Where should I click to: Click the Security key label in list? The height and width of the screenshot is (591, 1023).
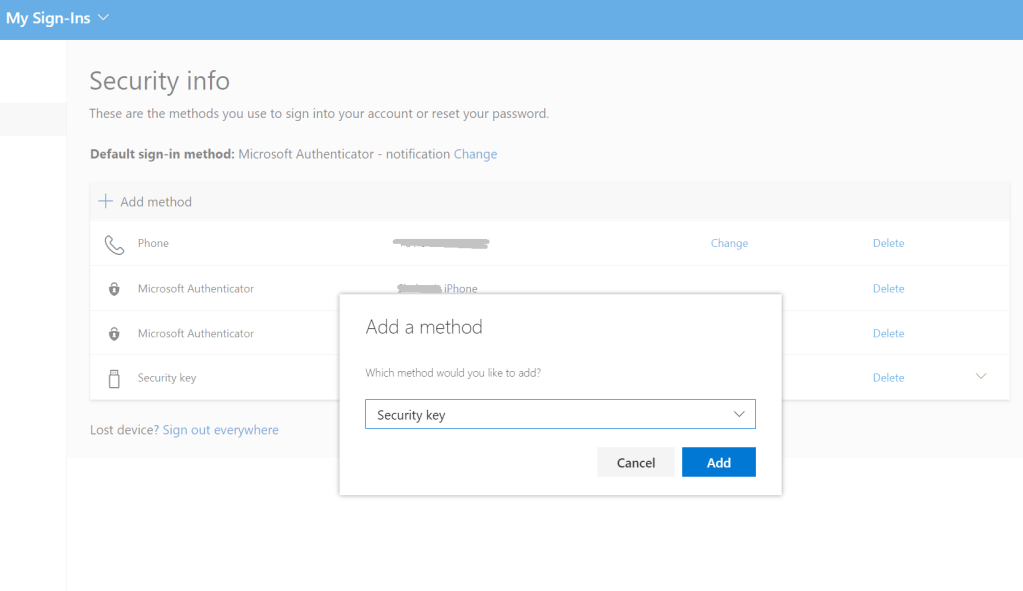(x=166, y=378)
